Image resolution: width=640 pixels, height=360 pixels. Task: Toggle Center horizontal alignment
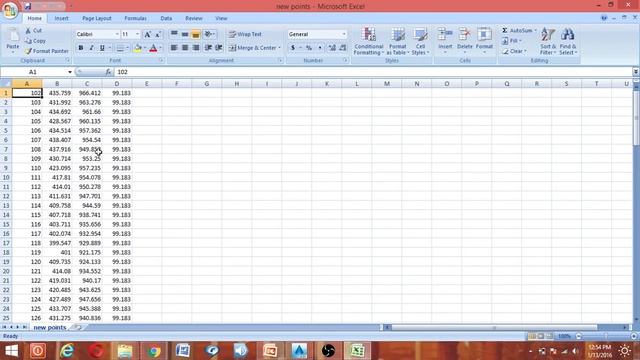[185, 48]
